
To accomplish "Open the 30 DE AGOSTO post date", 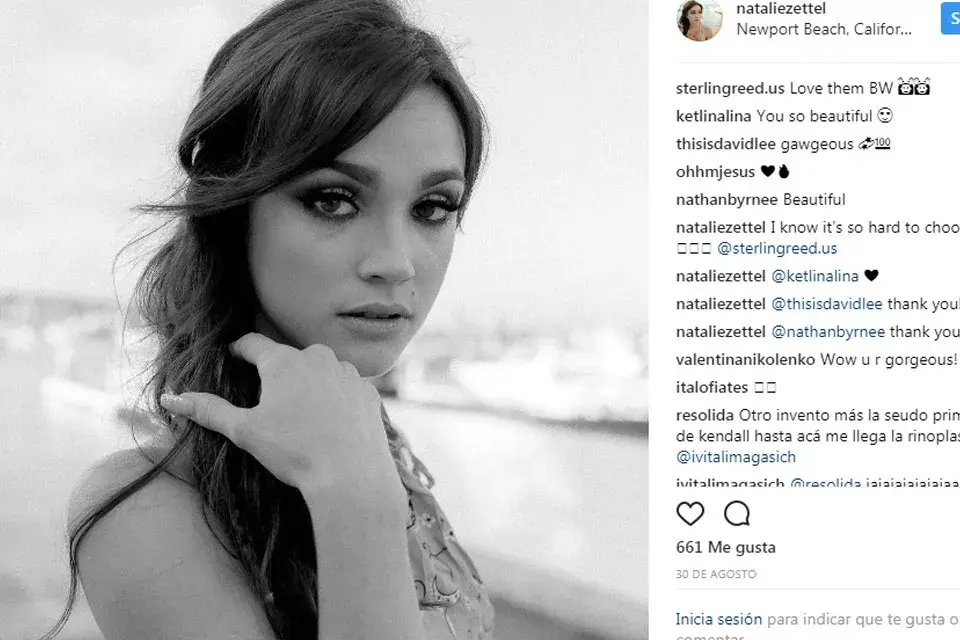I will coord(716,574).
